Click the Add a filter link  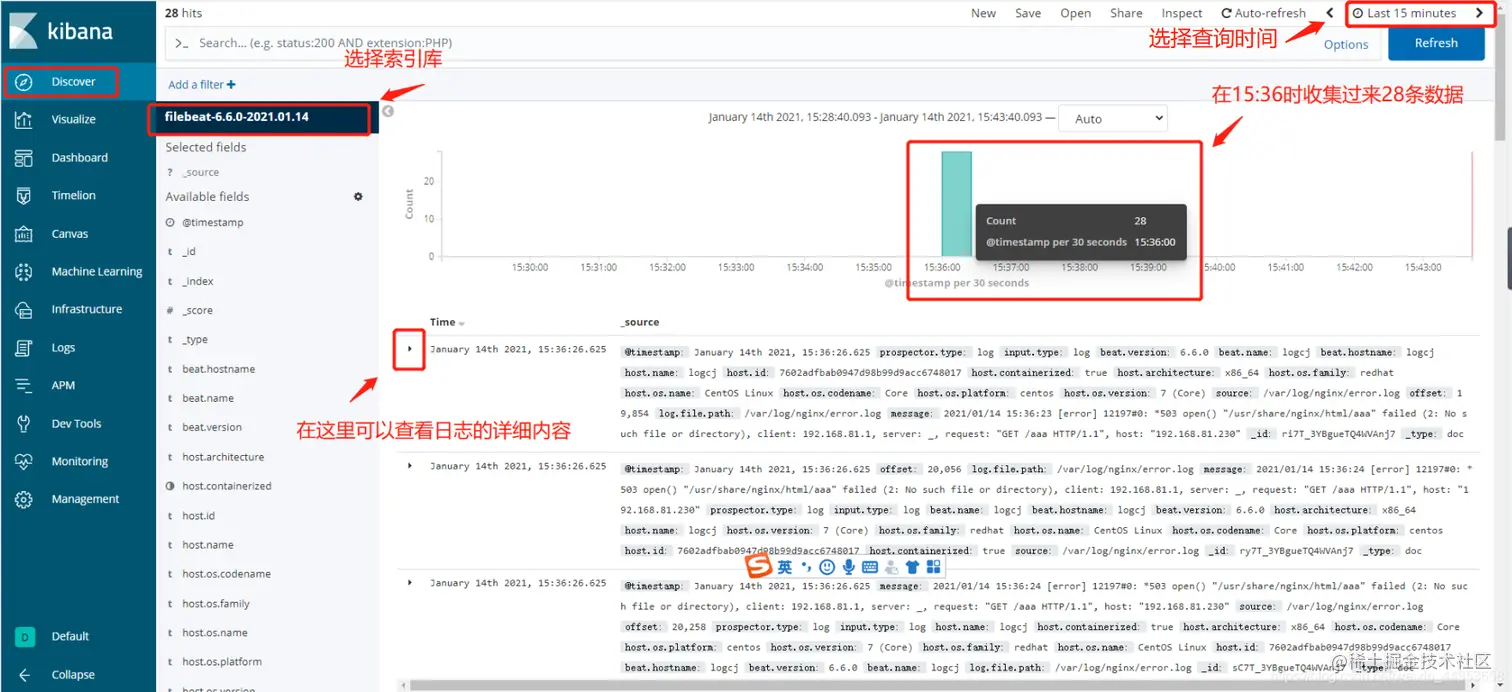pos(202,85)
